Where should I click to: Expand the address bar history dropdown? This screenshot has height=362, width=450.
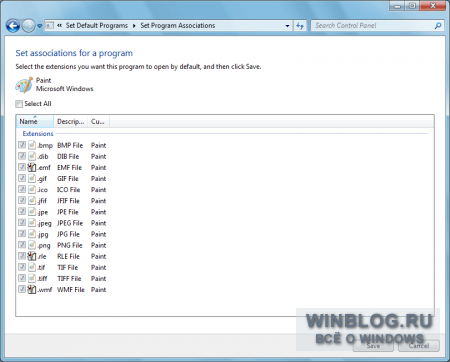pyautogui.click(x=287, y=26)
